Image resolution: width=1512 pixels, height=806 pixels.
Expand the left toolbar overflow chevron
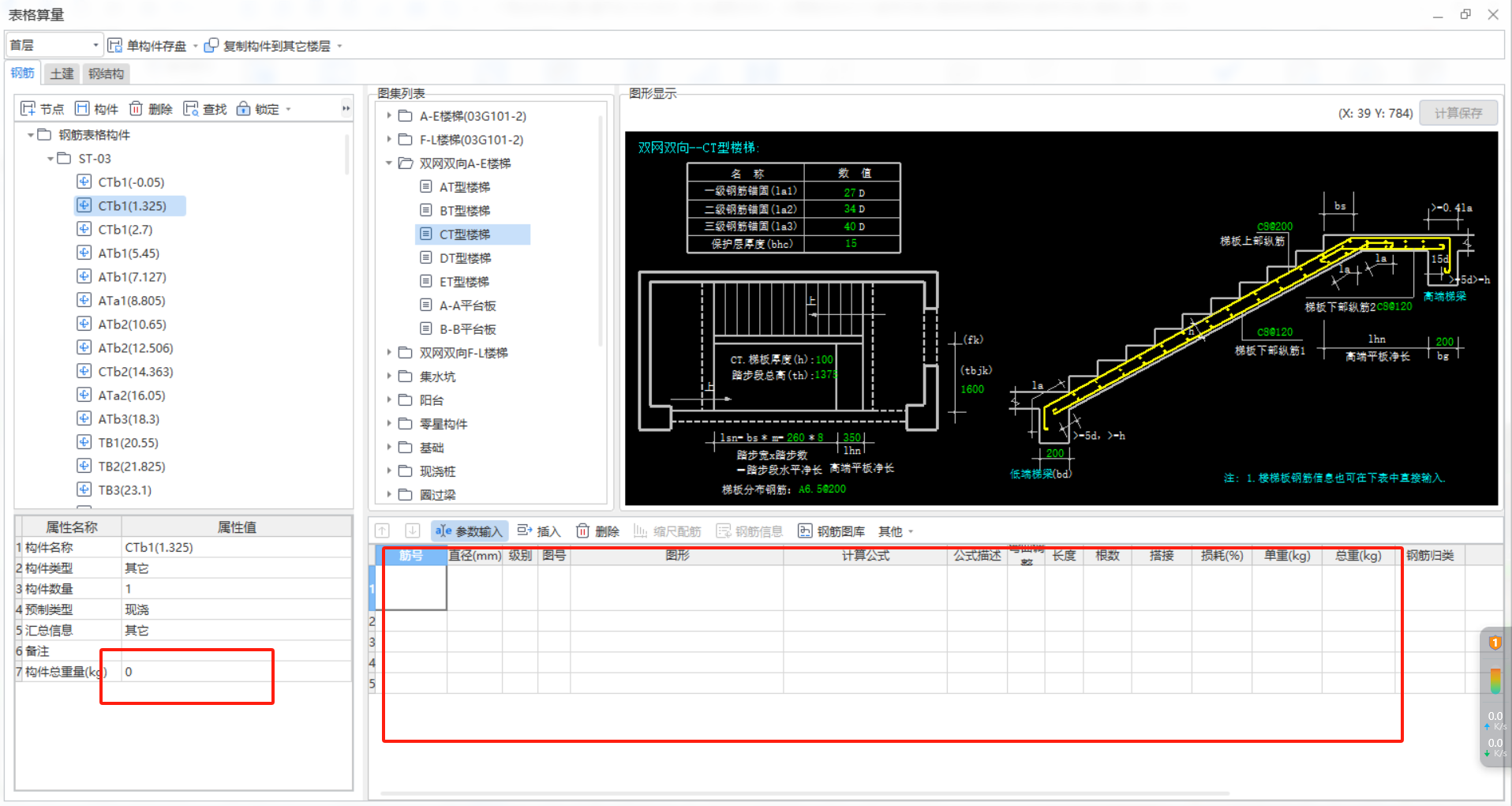[346, 109]
